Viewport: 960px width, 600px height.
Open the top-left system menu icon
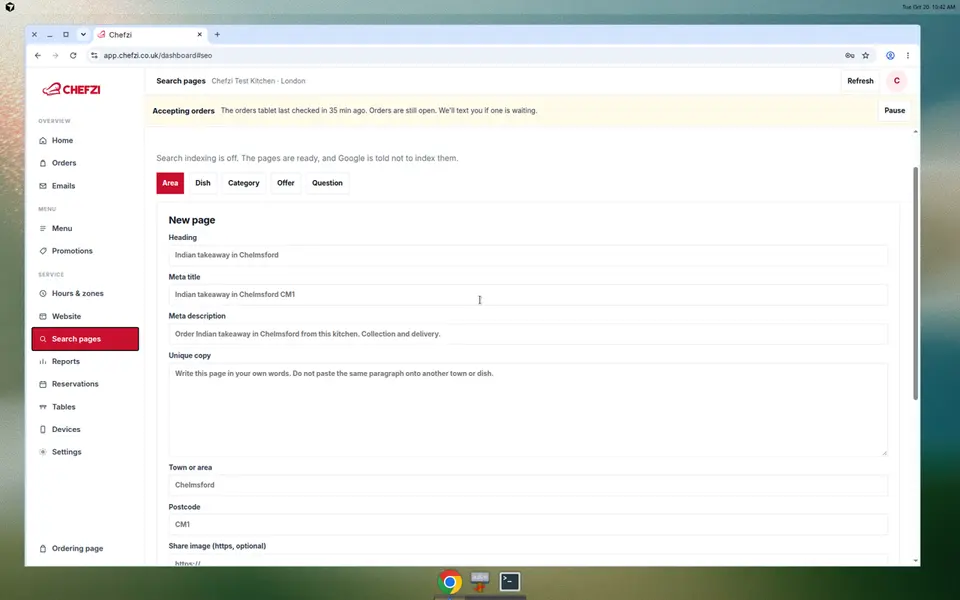click(10, 7)
